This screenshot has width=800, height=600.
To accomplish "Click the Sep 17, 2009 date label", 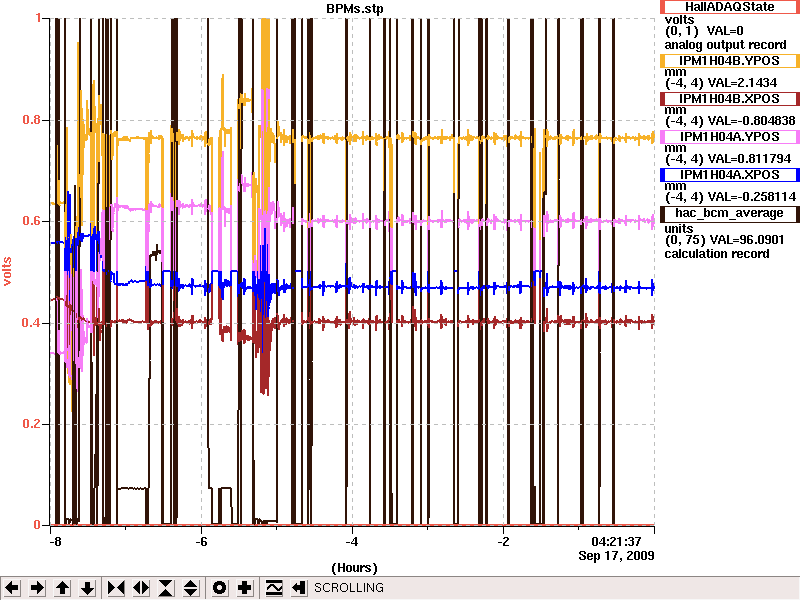I will pos(616,556).
